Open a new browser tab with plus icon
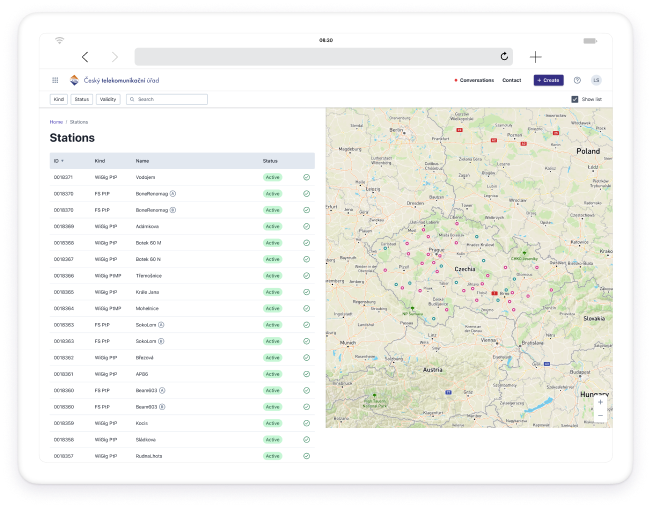This screenshot has width=651, height=508. 536,57
